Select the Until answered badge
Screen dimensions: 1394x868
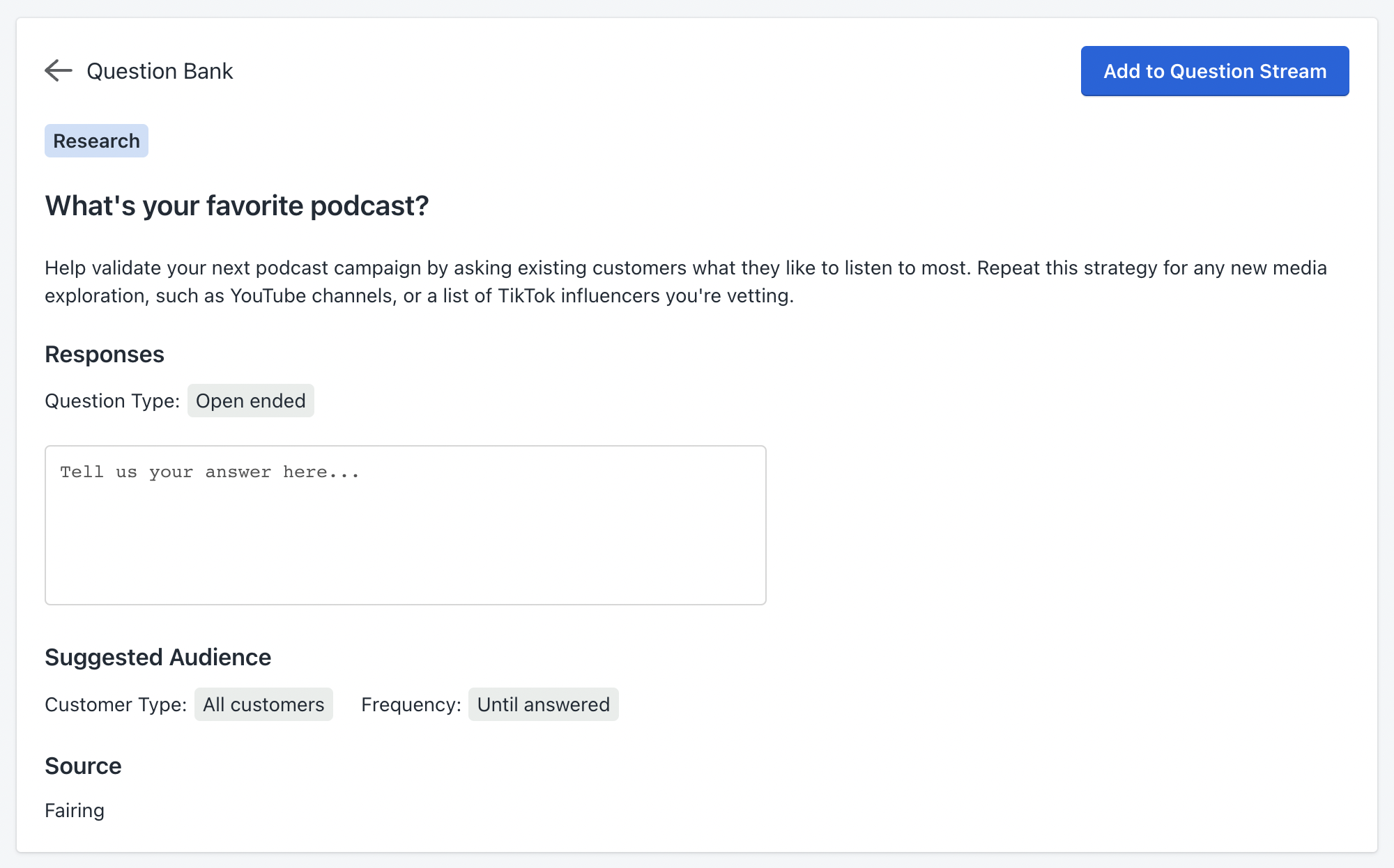[543, 705]
